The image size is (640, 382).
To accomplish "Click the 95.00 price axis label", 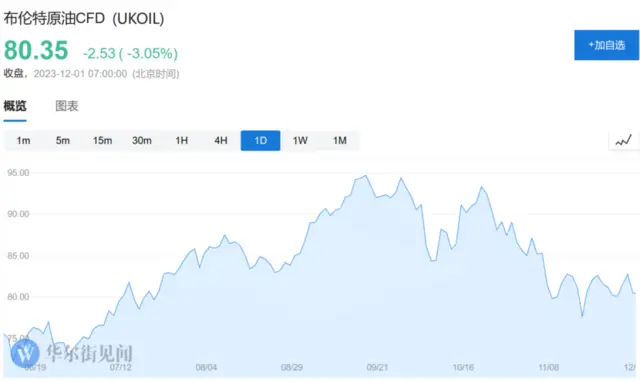I will [x=18, y=173].
